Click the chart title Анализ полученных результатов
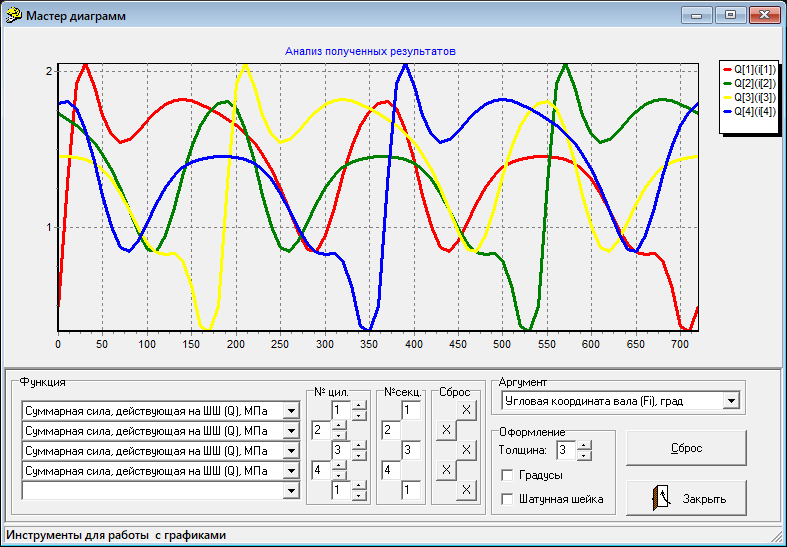 tap(370, 51)
